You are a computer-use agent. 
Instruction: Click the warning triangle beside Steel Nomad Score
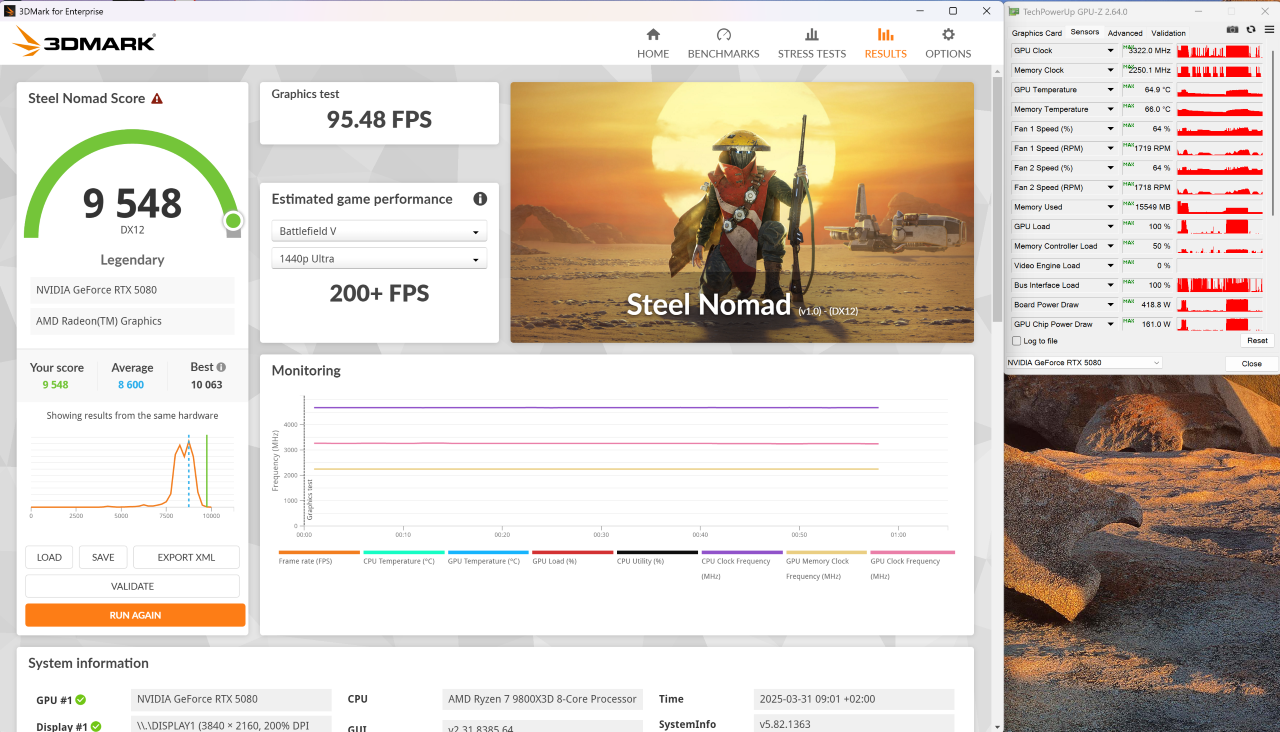point(157,98)
